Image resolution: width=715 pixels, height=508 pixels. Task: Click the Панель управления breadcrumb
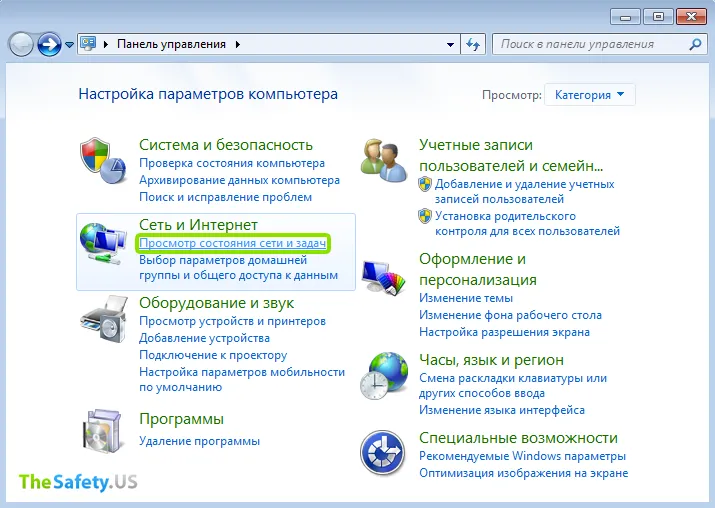[x=171, y=44]
